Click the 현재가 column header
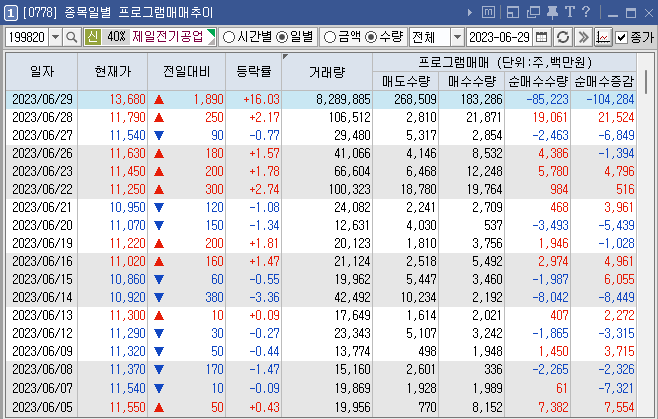658x419 pixels. 113,72
